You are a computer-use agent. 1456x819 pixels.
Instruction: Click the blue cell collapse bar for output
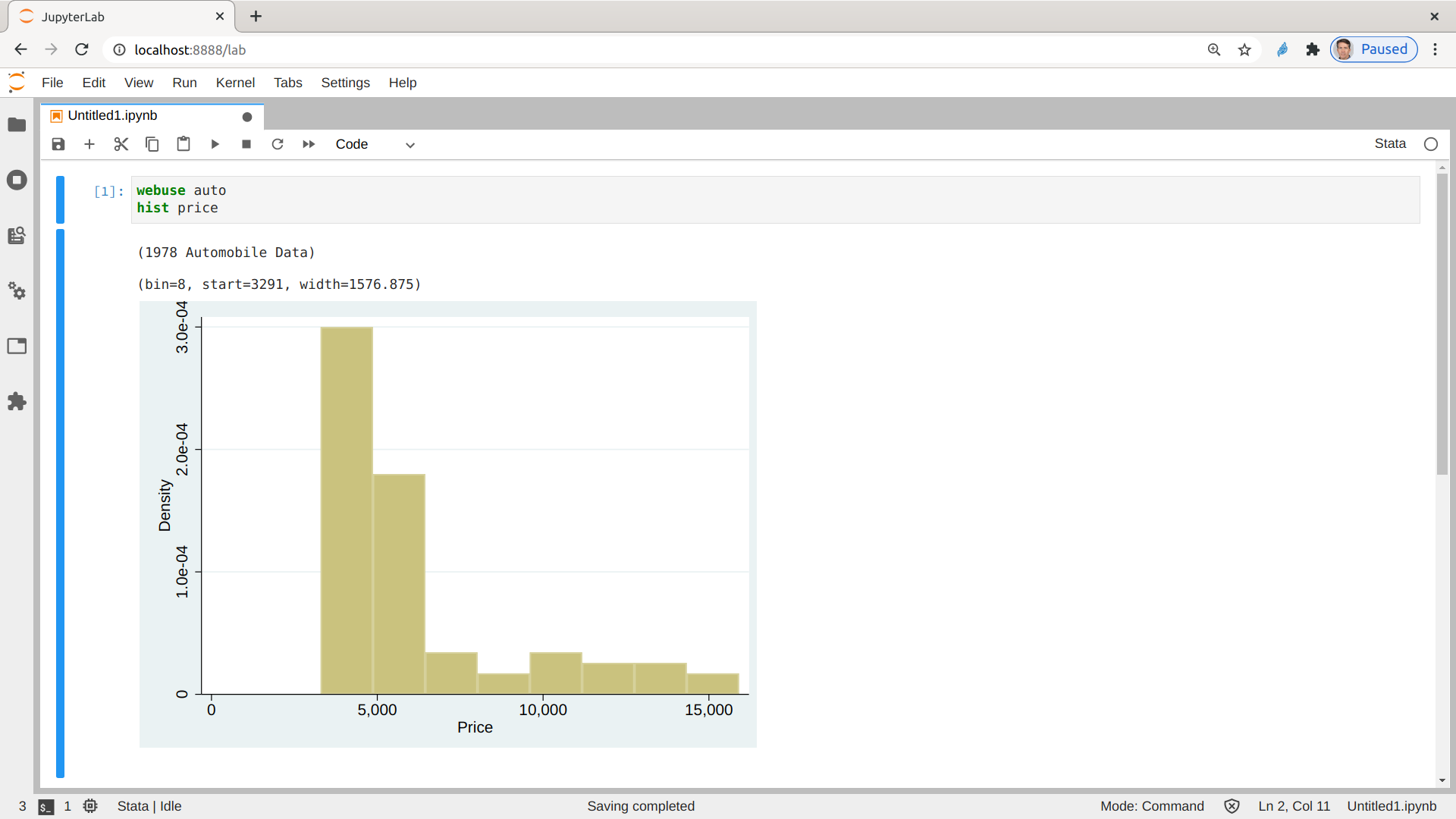[60, 500]
